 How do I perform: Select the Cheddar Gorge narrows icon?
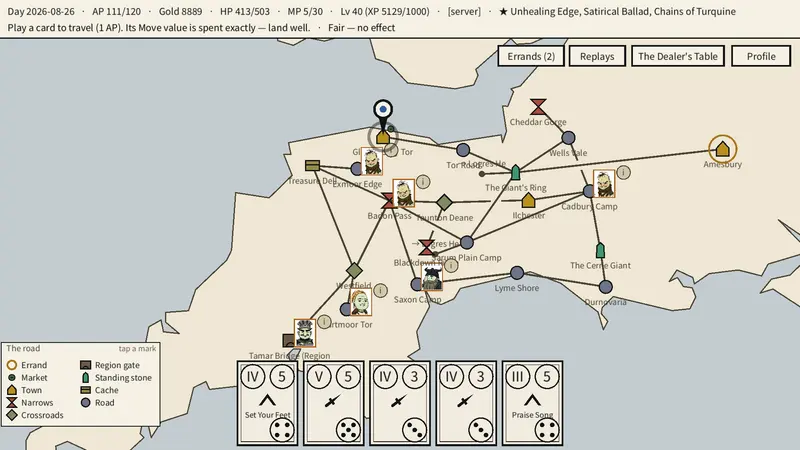538,107
